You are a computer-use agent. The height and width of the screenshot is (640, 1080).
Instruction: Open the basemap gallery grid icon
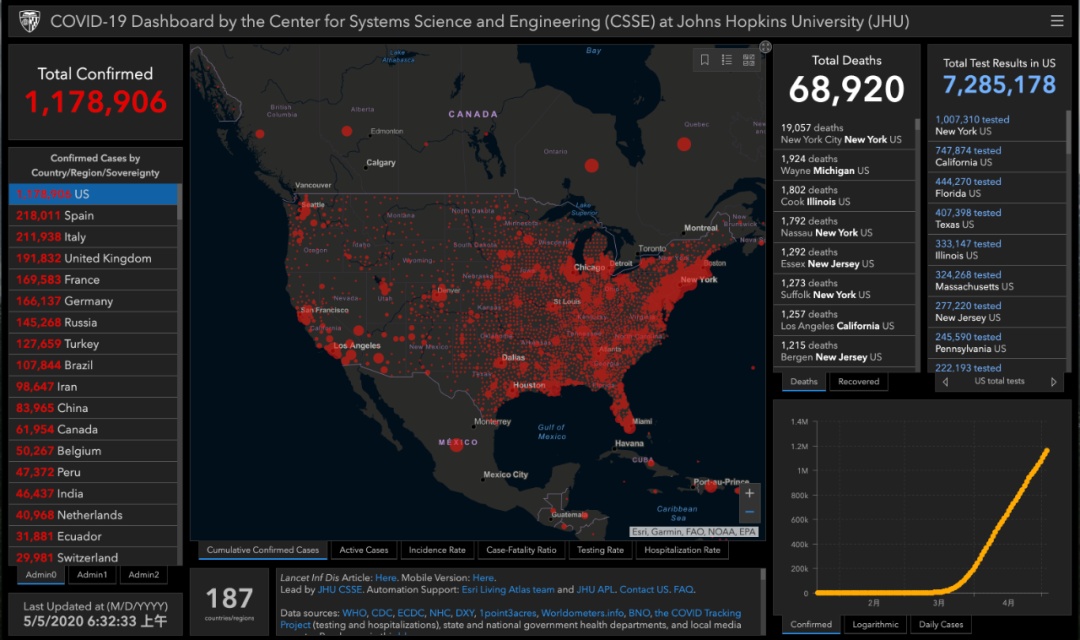[x=749, y=60]
